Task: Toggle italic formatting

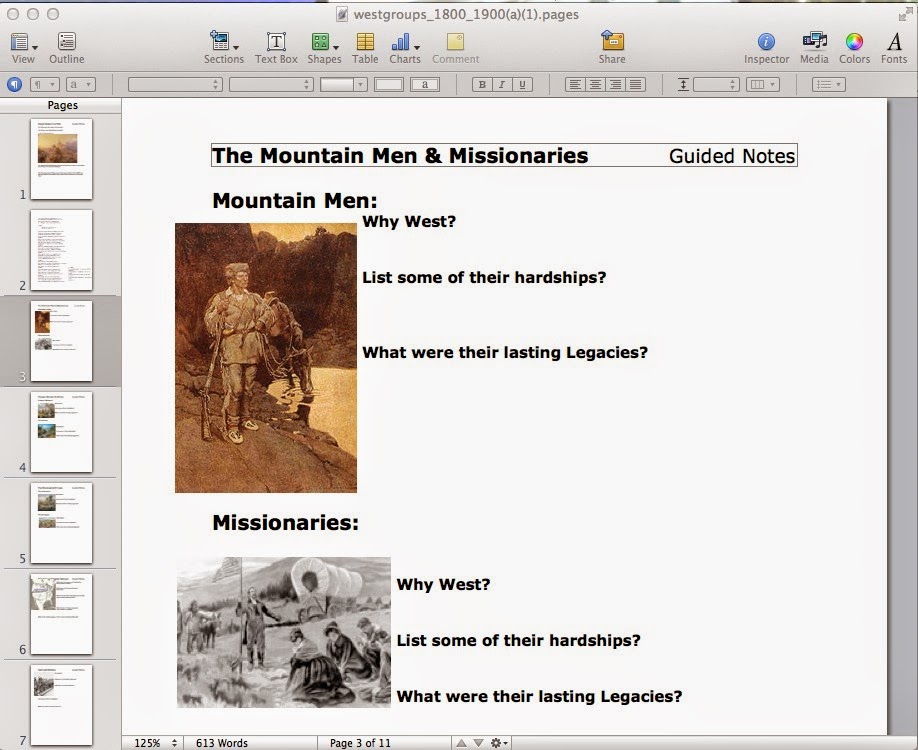Action: 502,84
